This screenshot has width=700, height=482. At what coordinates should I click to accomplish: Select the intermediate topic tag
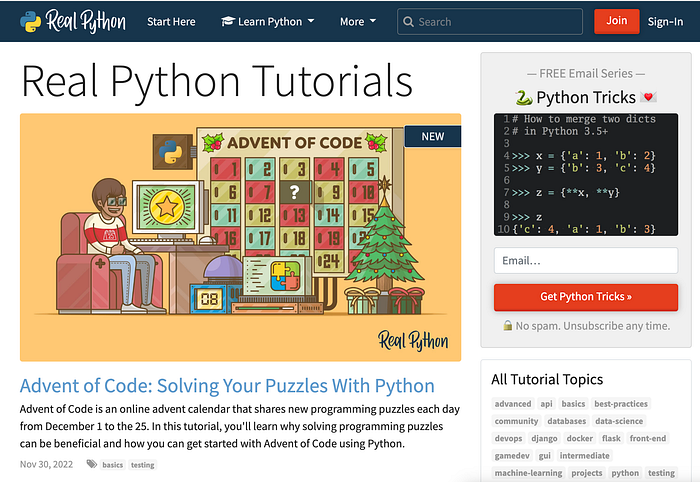[584, 456]
